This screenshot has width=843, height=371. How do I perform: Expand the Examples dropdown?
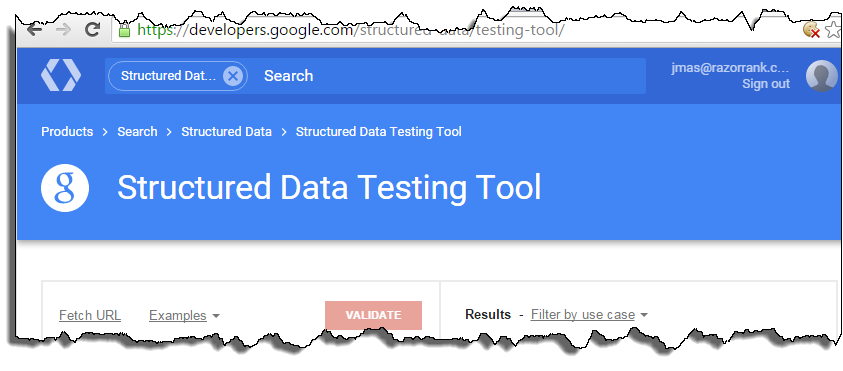coord(184,316)
